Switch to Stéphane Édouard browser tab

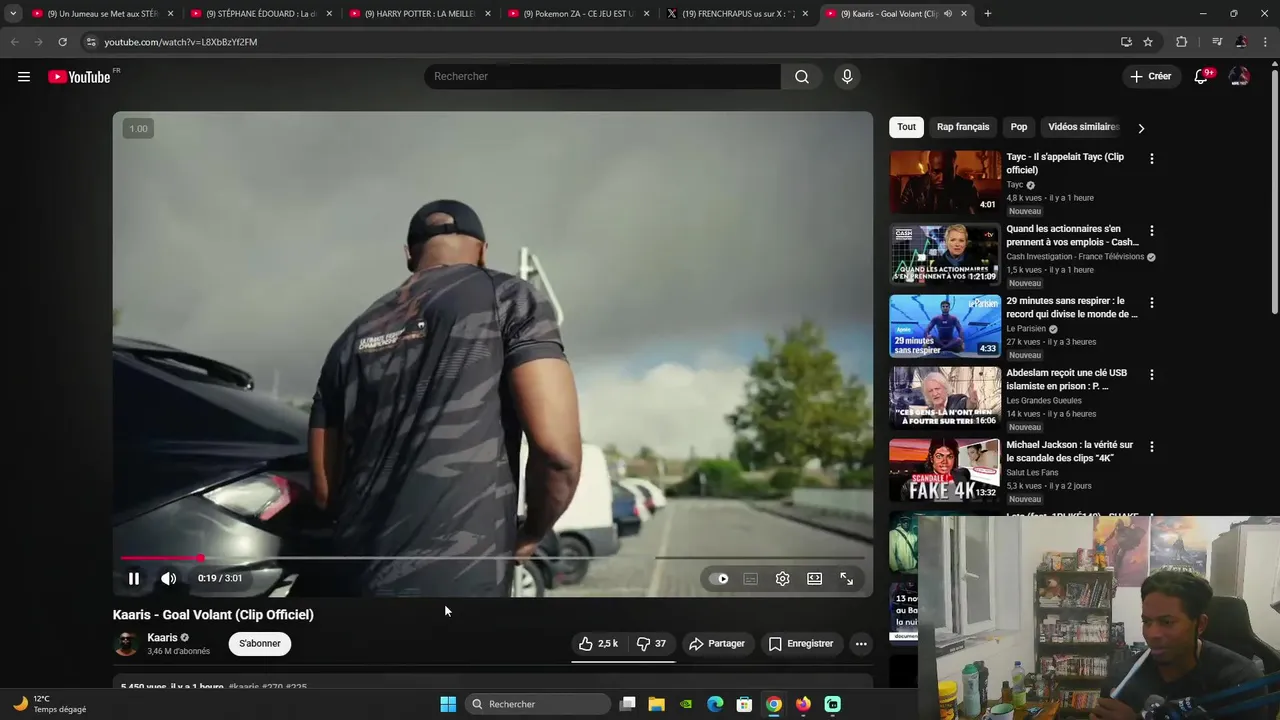(x=260, y=14)
